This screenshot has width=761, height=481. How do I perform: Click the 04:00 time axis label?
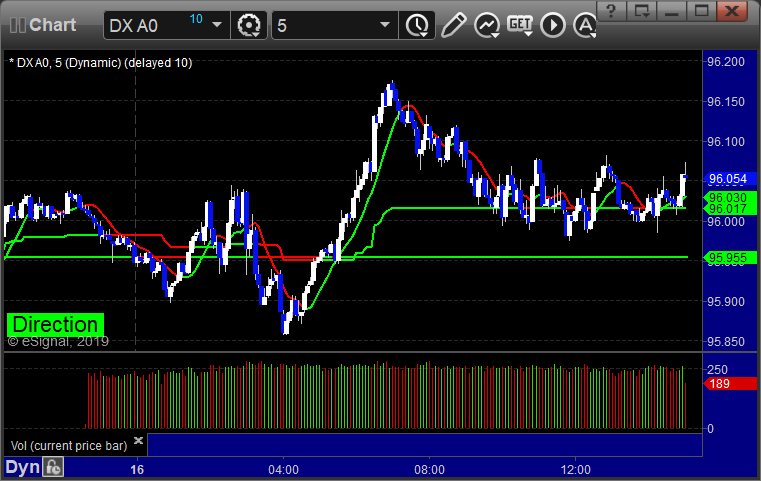283,469
